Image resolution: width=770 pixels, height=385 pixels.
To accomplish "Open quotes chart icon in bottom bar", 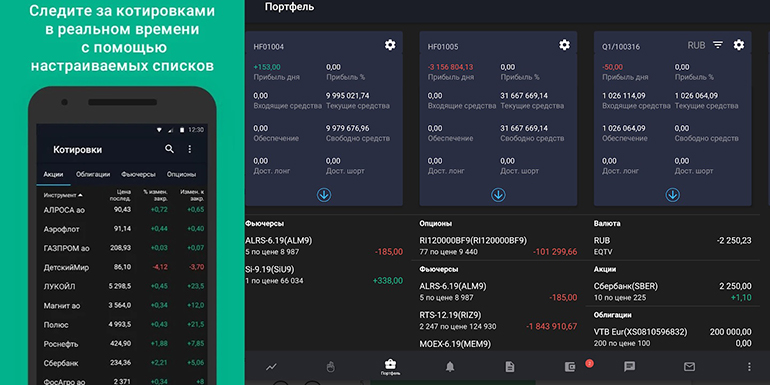I will (271, 367).
